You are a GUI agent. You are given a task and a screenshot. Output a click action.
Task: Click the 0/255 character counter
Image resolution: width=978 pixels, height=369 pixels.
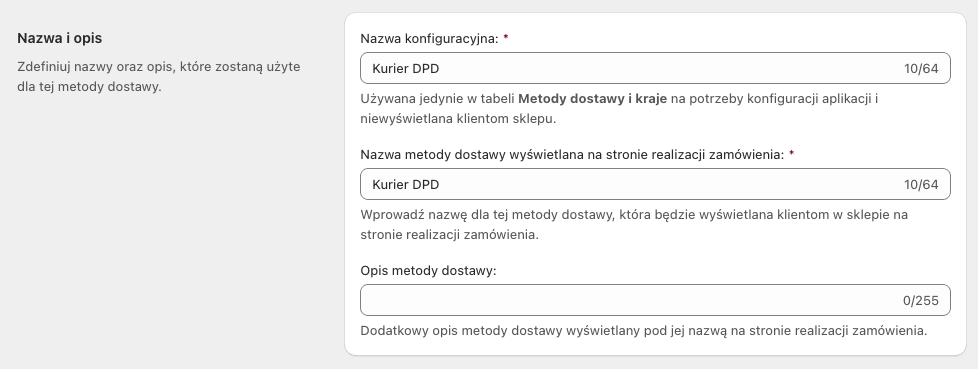(x=921, y=300)
